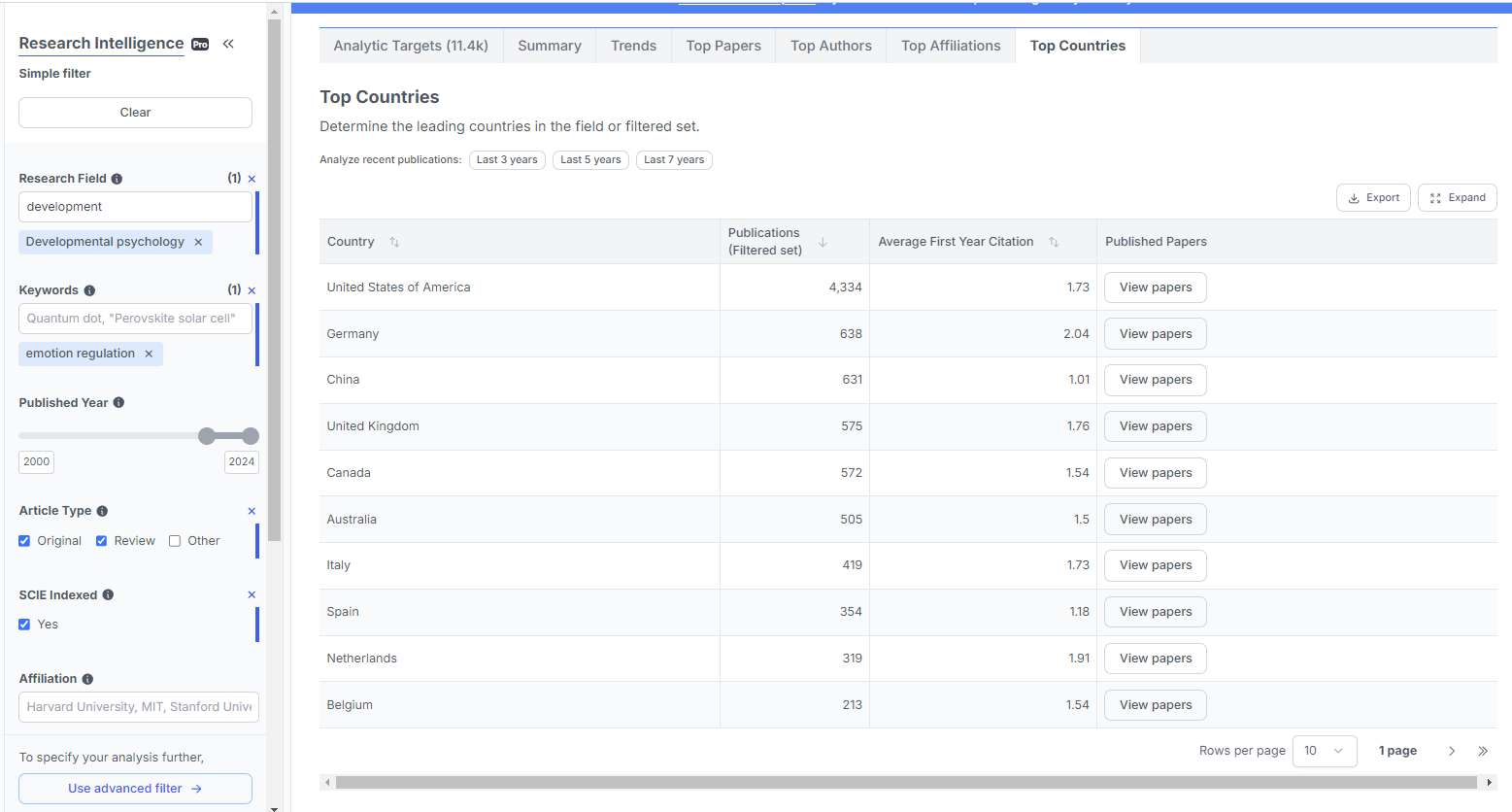
Task: Click the SCIE Indexed info icon
Action: pyautogui.click(x=106, y=594)
